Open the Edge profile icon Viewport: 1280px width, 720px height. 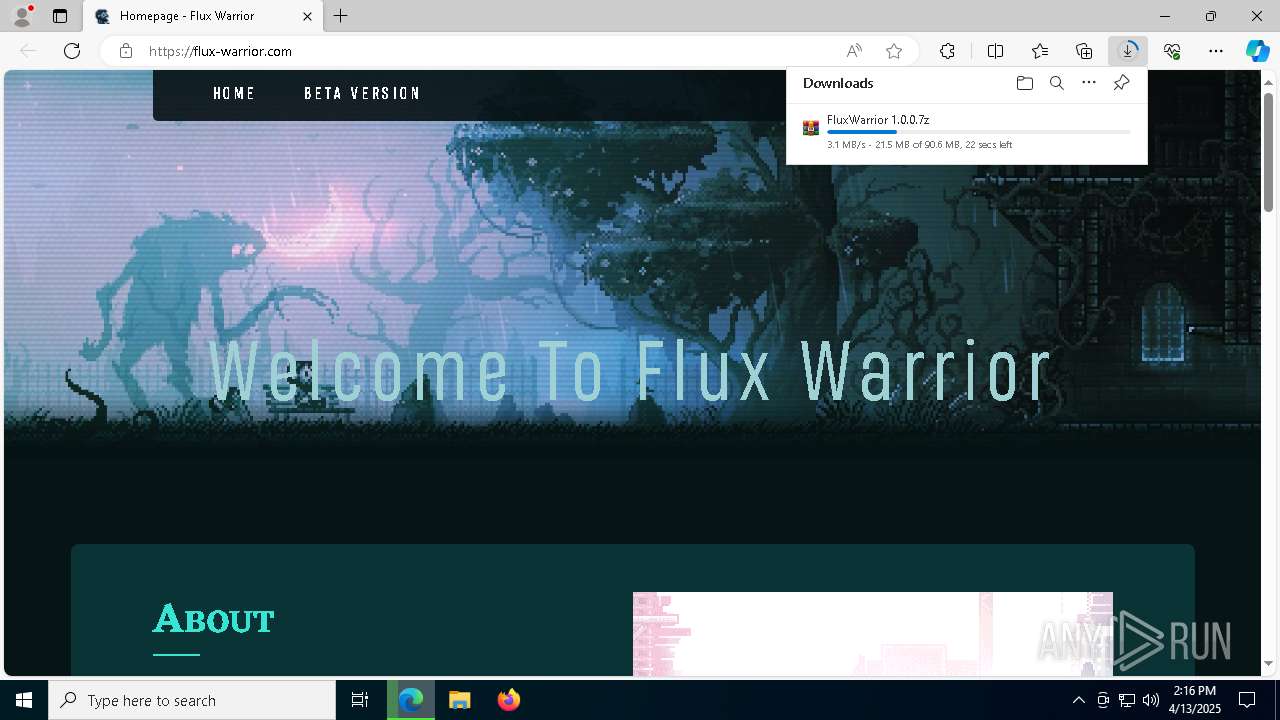click(x=22, y=16)
